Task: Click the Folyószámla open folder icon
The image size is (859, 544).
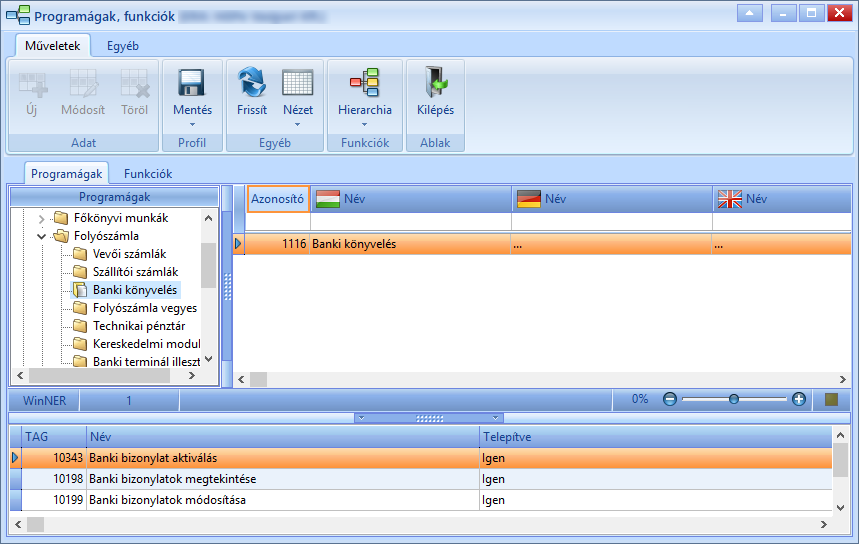Action: click(x=61, y=236)
